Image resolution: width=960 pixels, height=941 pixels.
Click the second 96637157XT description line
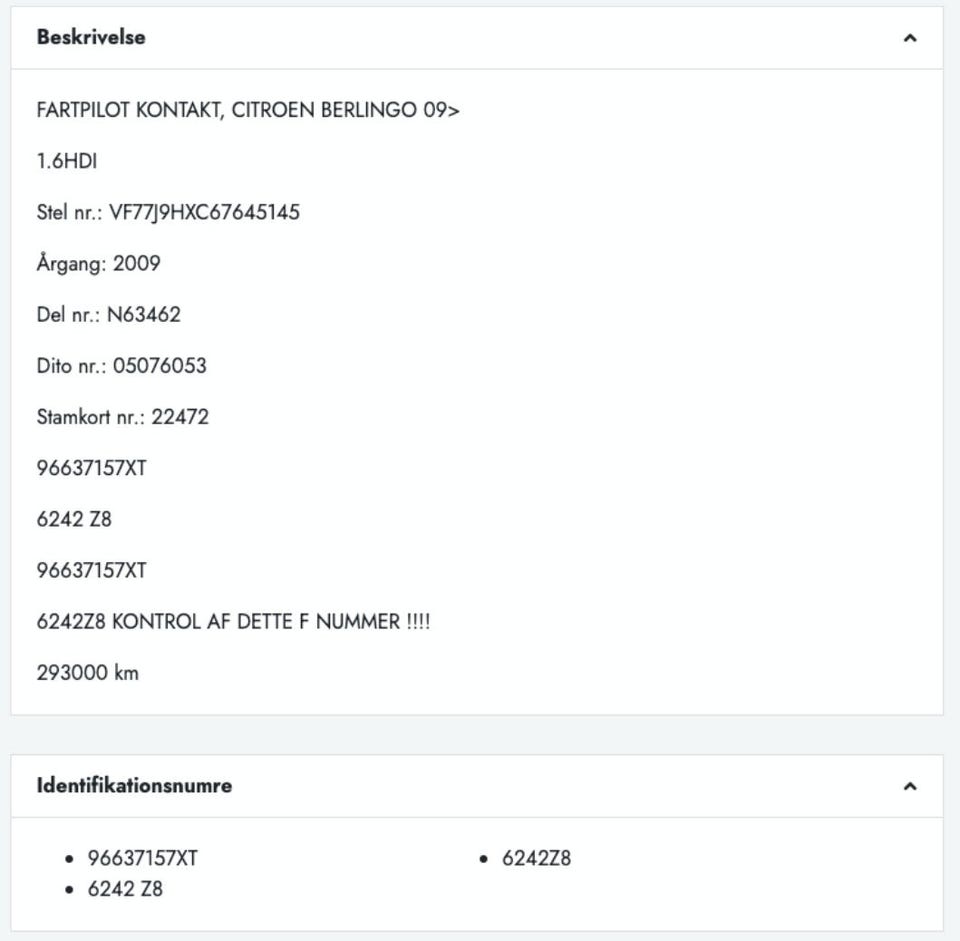[x=91, y=570]
